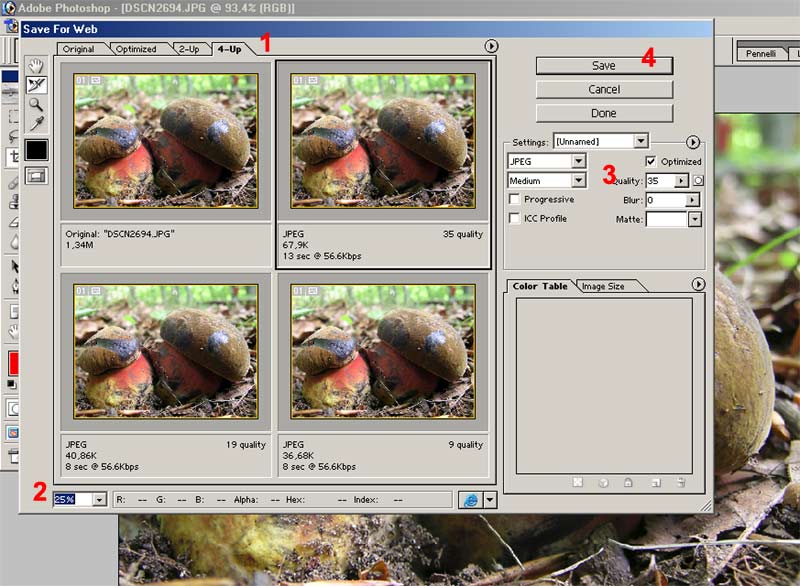The image size is (800, 586).
Task: Open the zoom level 25% dropdown
Action: point(99,499)
